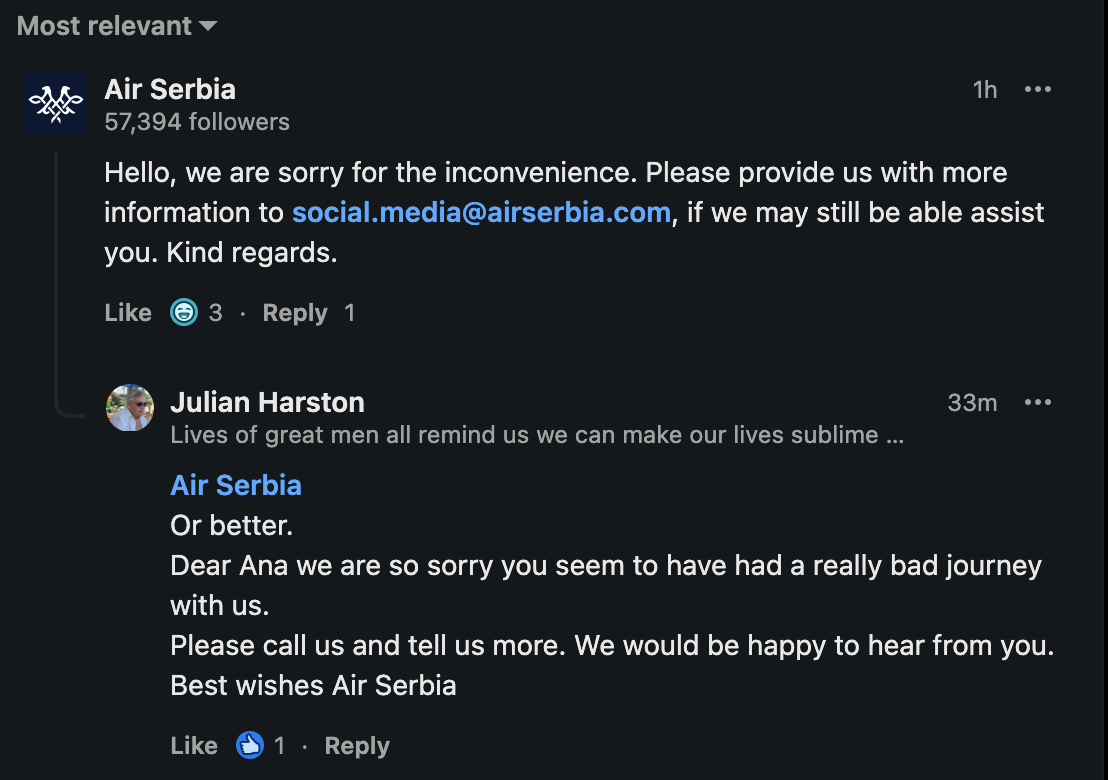Click the 57,394 followers text
This screenshot has height=780, width=1108.
(197, 122)
